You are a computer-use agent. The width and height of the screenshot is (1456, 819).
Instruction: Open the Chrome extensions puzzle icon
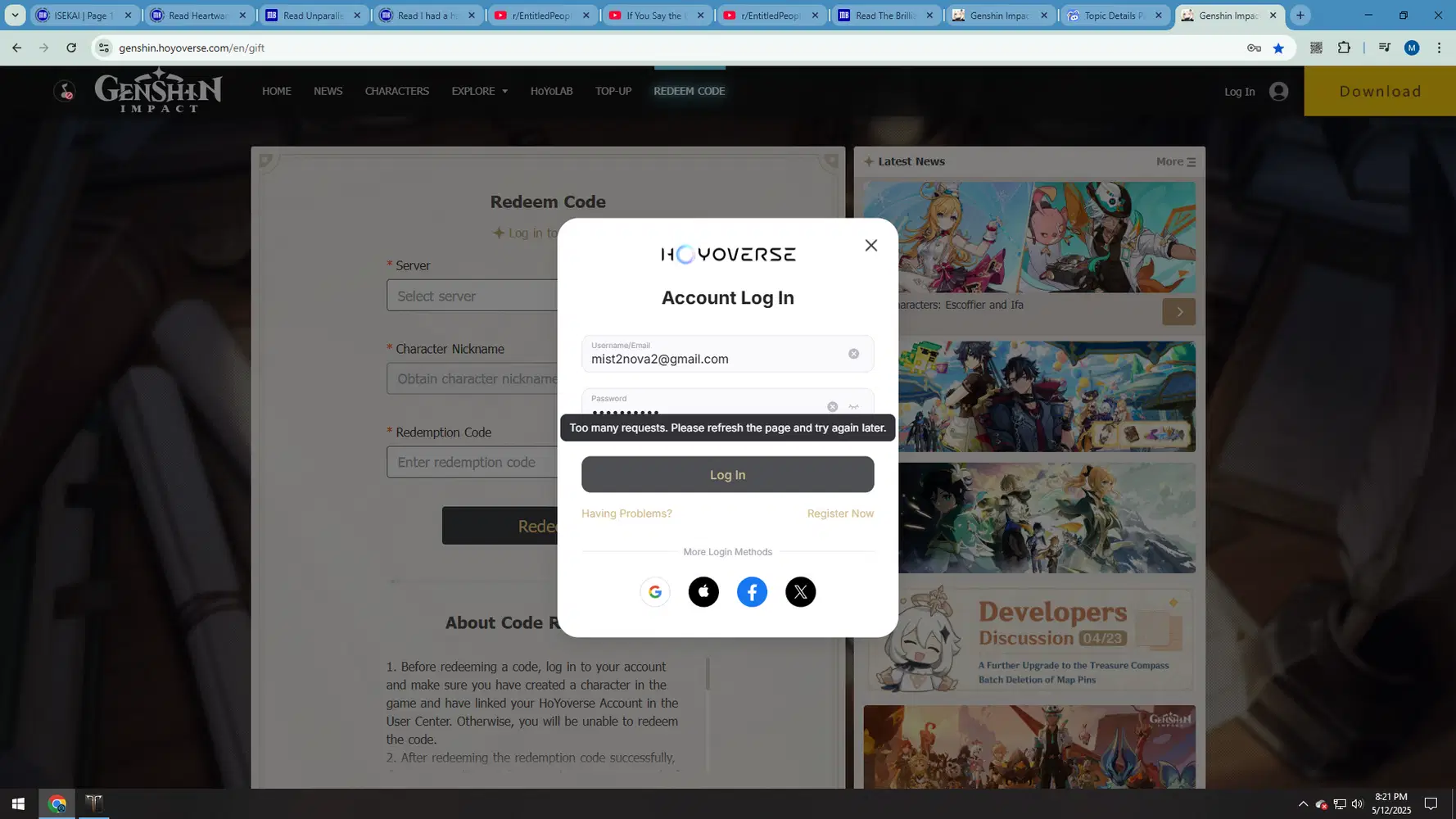click(x=1344, y=48)
